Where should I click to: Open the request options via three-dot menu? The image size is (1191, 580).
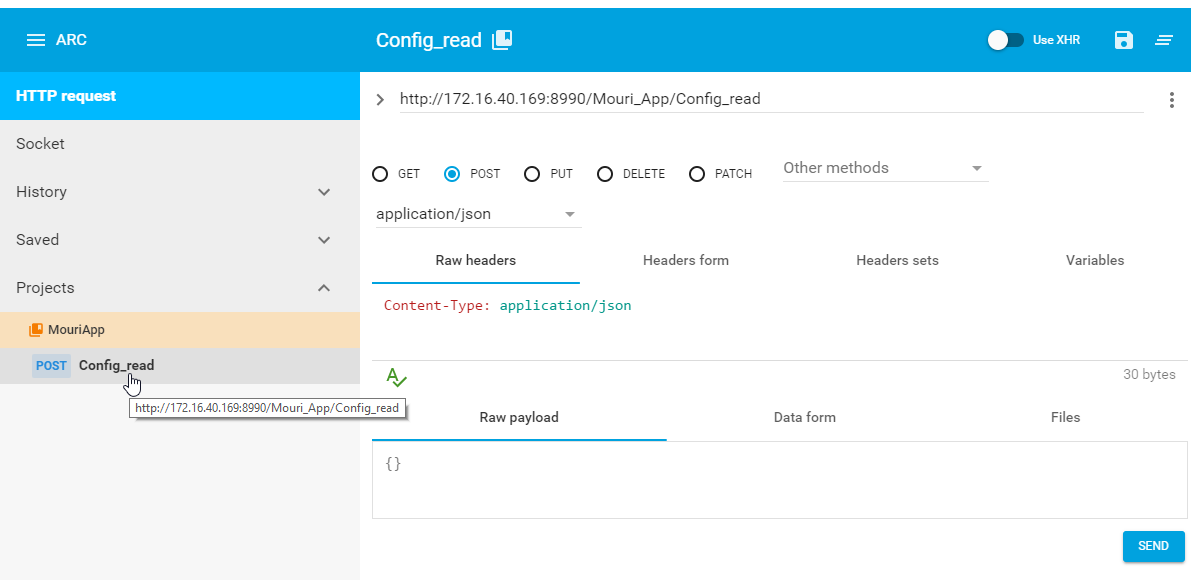tap(1171, 99)
